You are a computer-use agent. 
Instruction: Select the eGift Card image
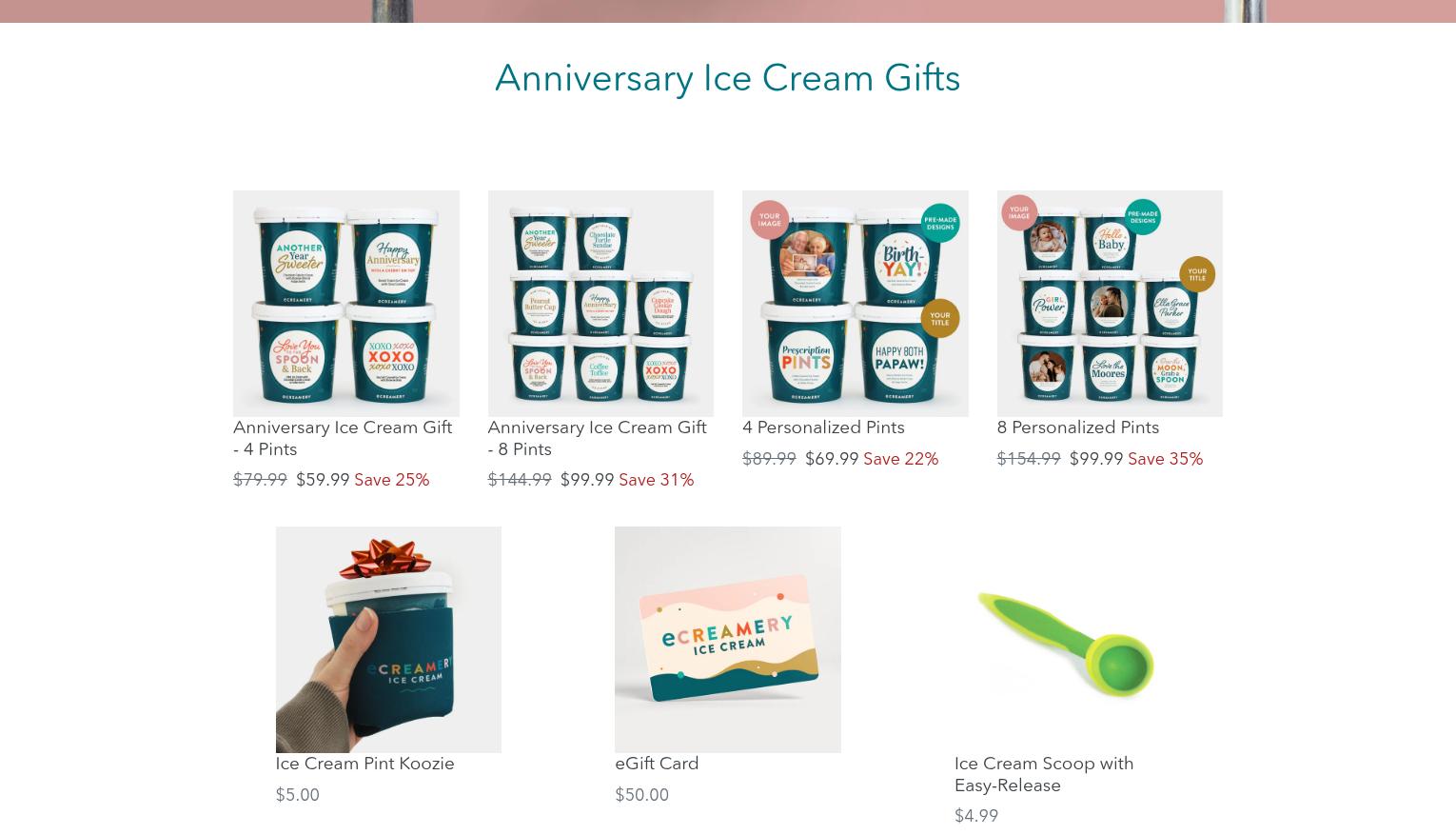tap(727, 639)
